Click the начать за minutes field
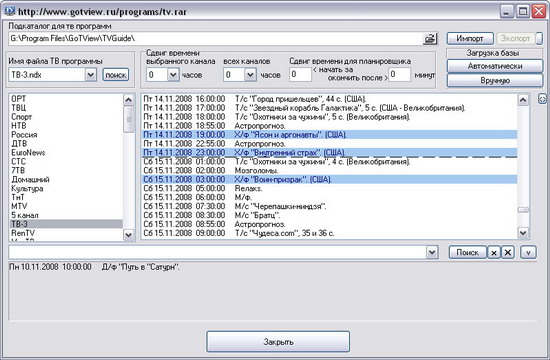 (x=300, y=74)
